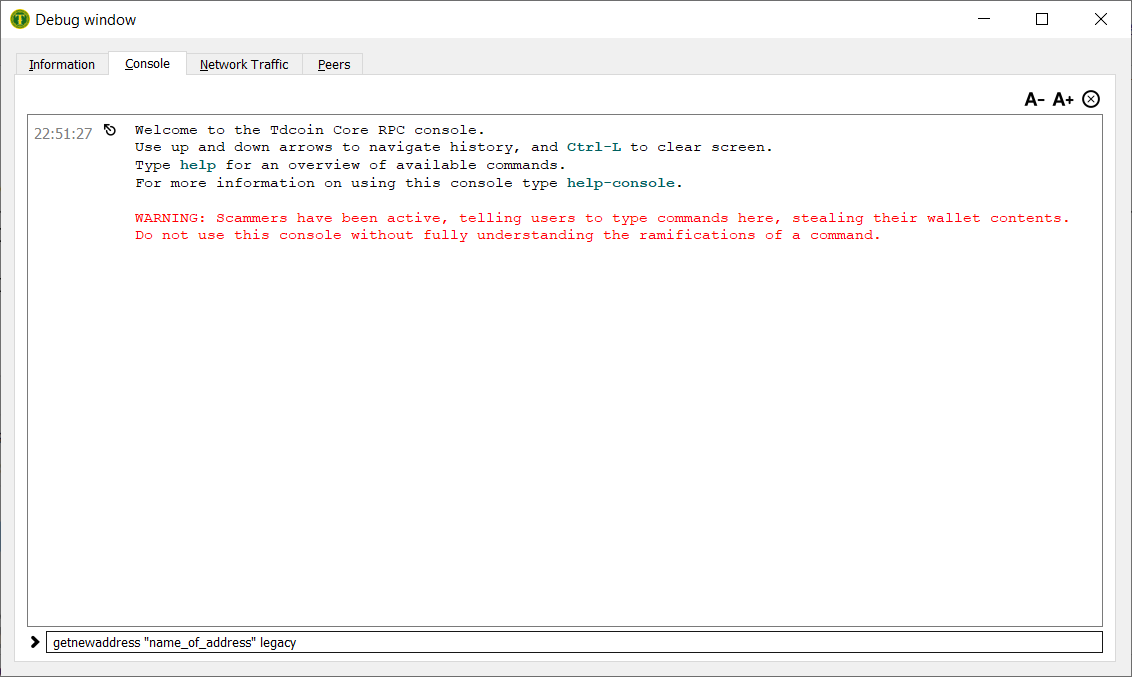Select the Console tab
Viewport: 1132px width, 677px height.
tap(147, 64)
